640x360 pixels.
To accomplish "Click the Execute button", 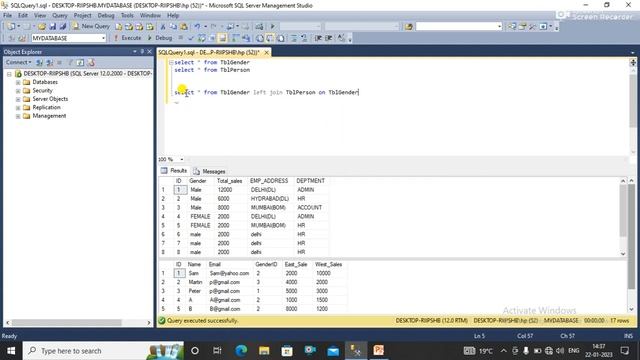I will point(127,38).
